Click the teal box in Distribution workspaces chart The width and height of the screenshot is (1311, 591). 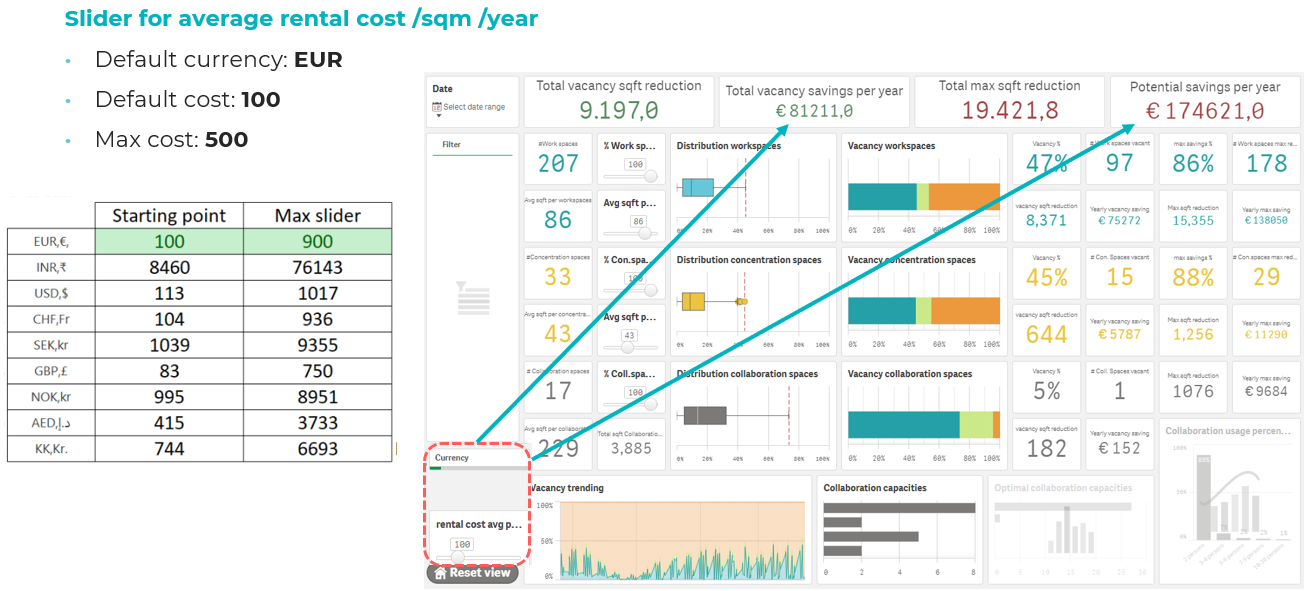[x=697, y=187]
